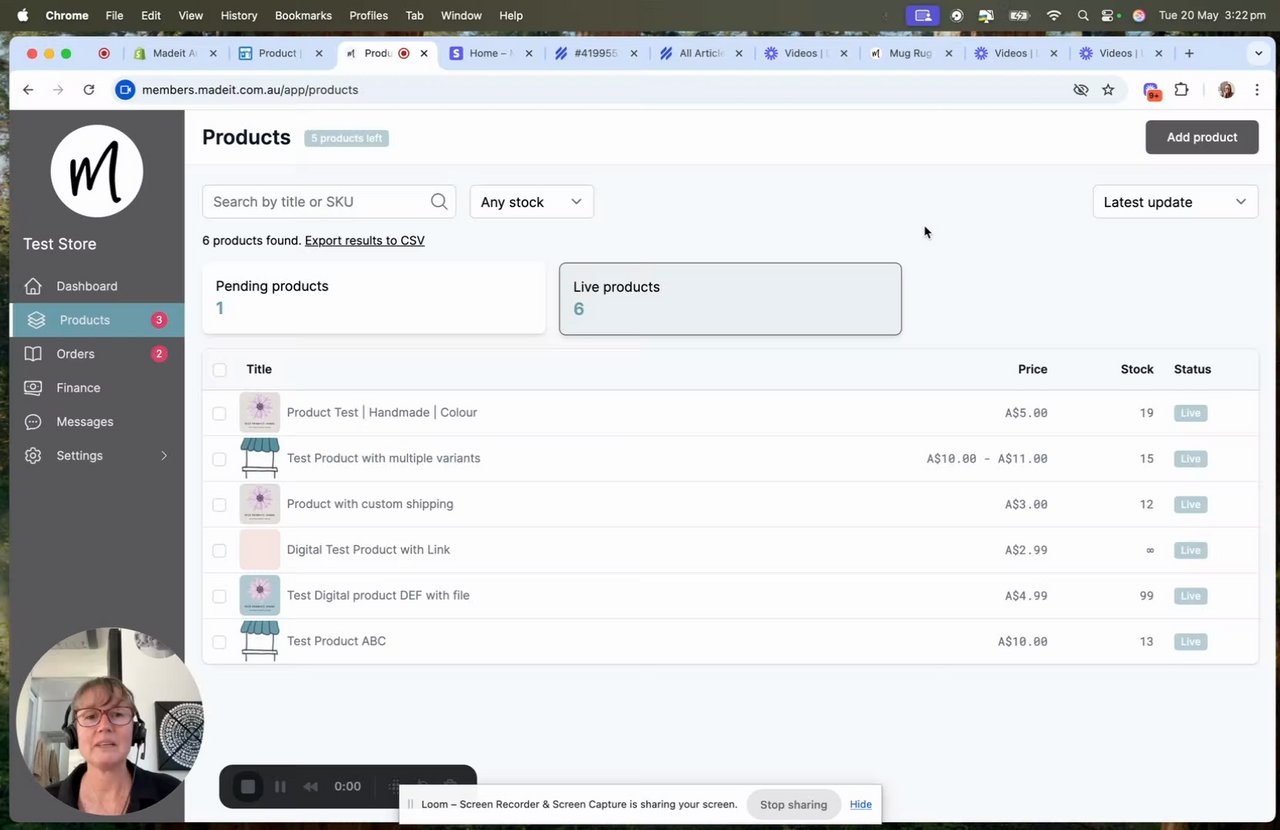Switch to the All Articles tab

[x=703, y=53]
